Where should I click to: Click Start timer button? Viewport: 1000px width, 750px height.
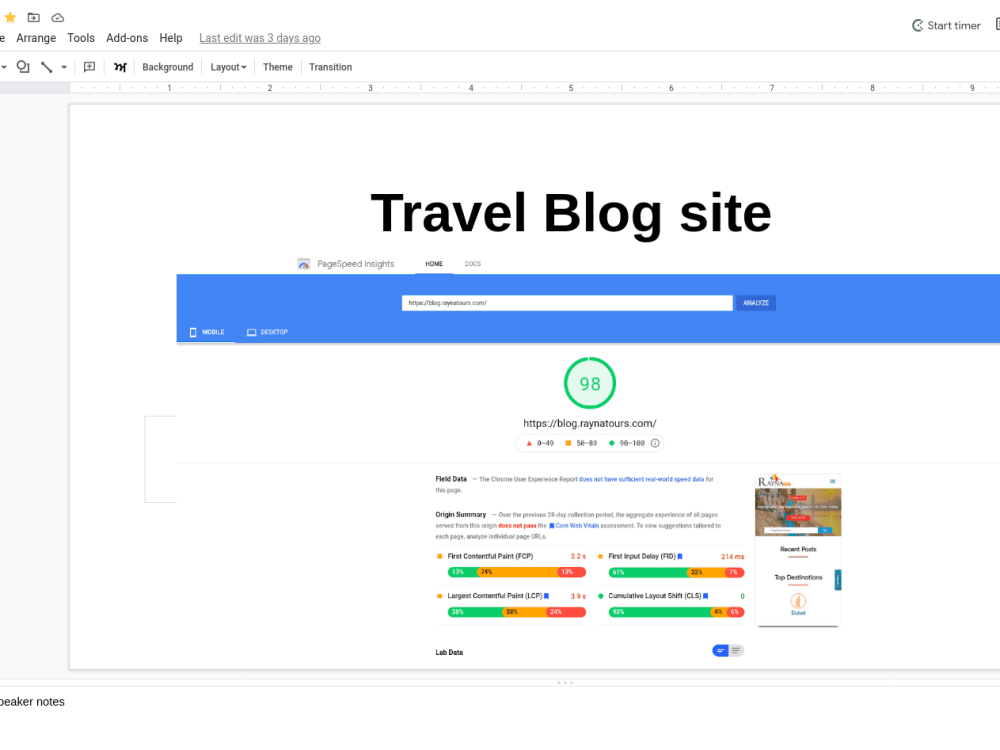946,26
